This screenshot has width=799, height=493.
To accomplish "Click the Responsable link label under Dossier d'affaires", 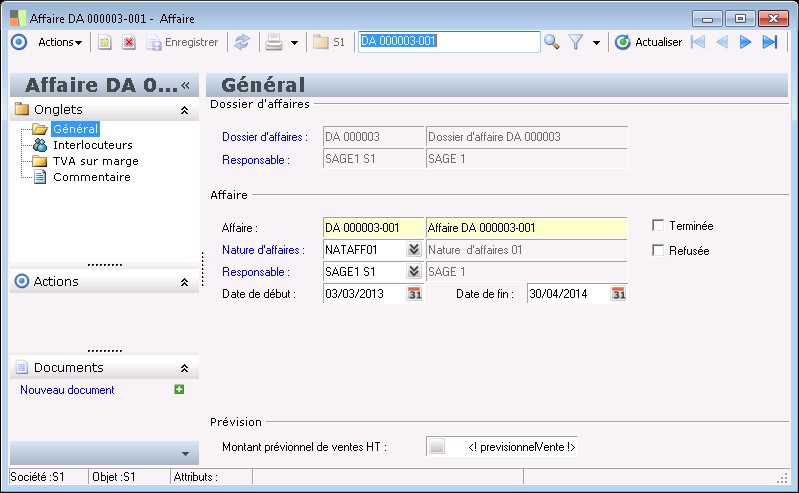I will [256, 160].
